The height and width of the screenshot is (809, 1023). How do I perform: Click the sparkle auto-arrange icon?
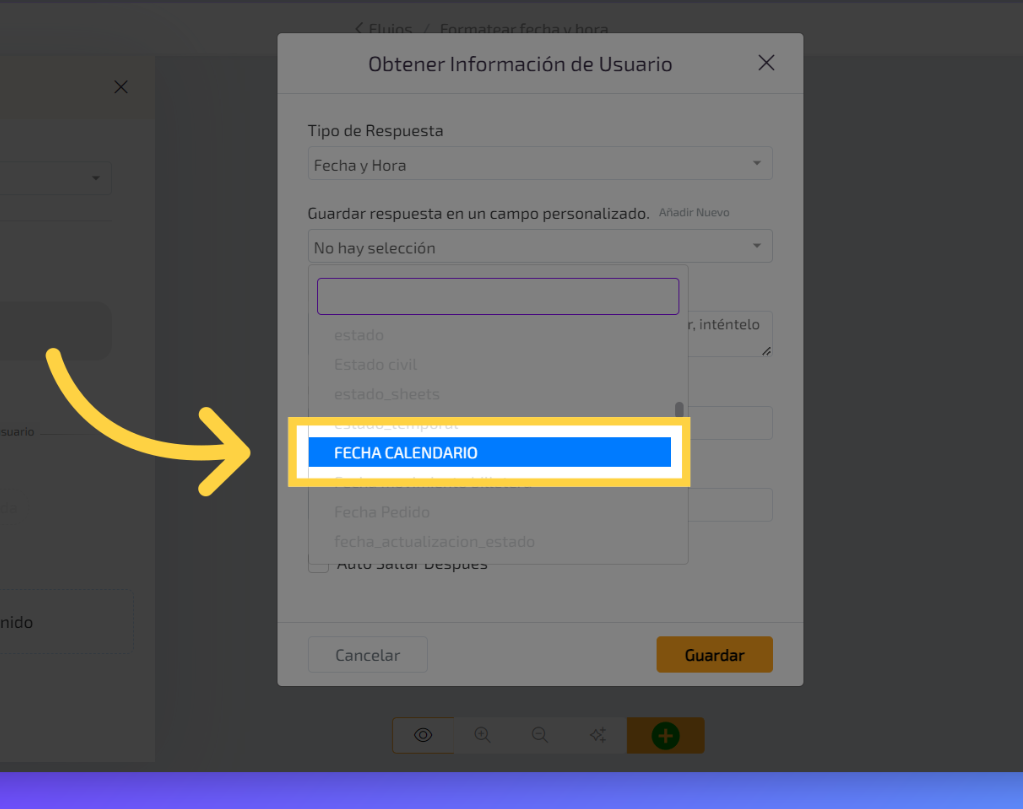[x=598, y=736]
